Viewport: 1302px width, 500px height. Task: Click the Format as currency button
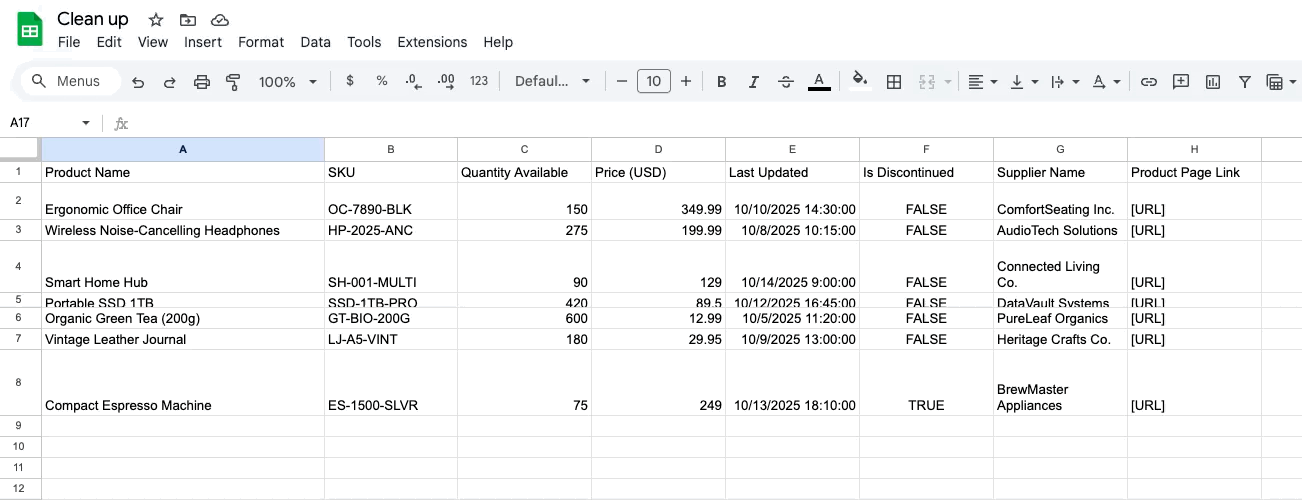(349, 82)
